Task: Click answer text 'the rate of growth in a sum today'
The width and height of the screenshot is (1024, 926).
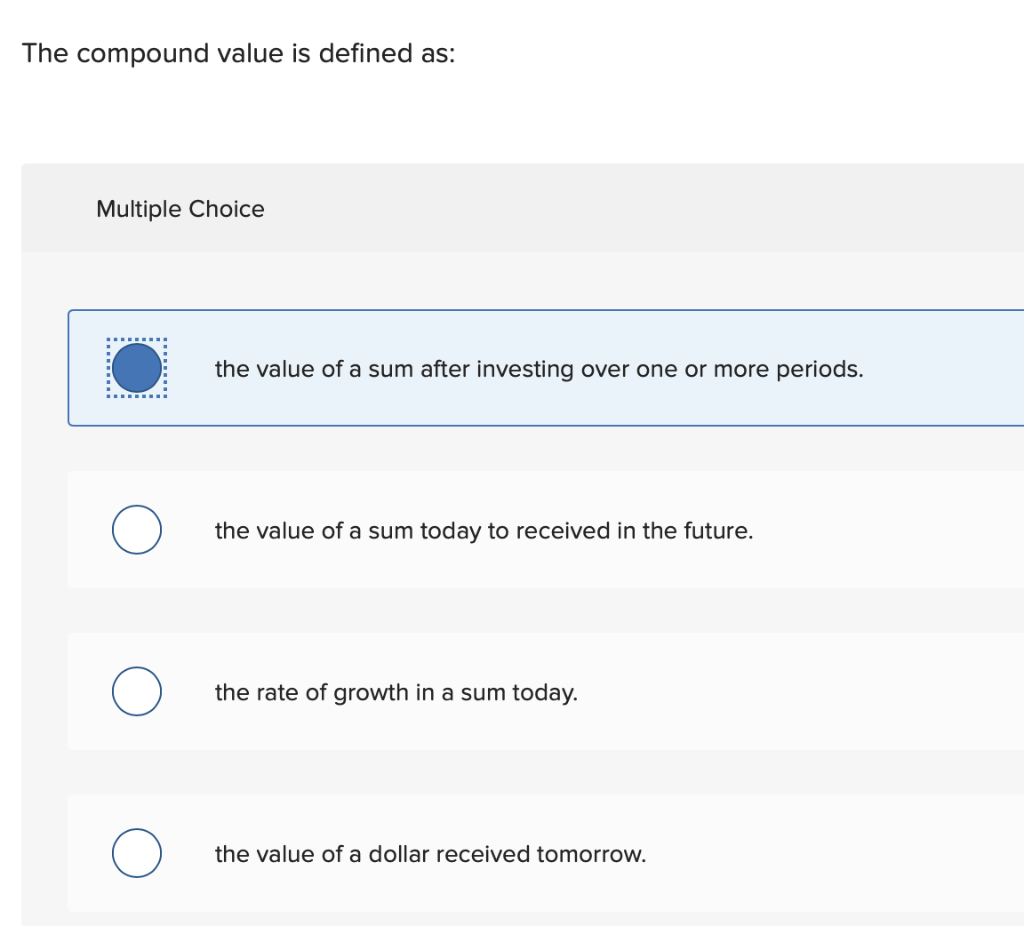Action: (x=396, y=692)
